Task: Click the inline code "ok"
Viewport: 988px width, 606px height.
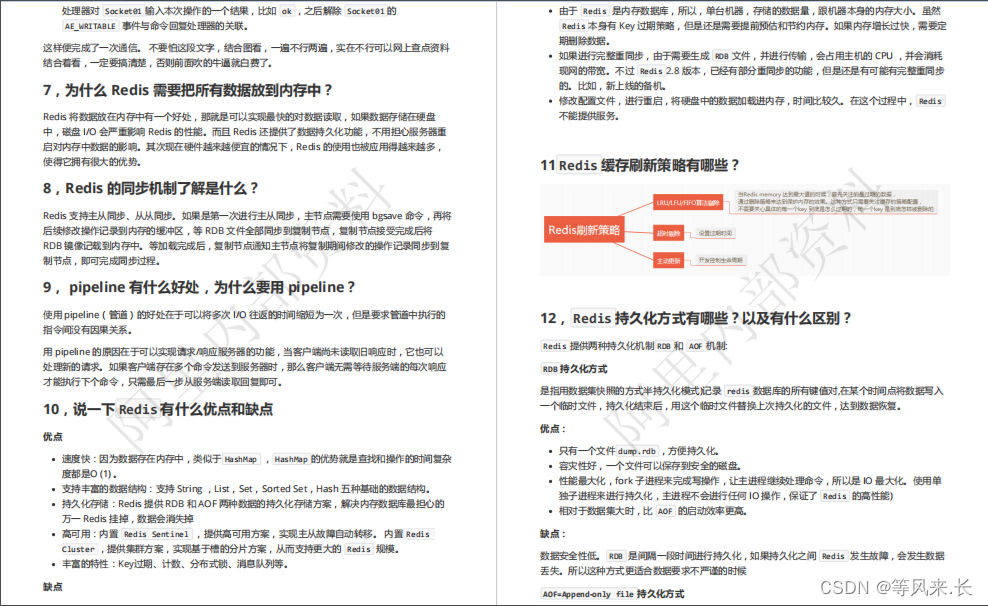Action: [287, 11]
